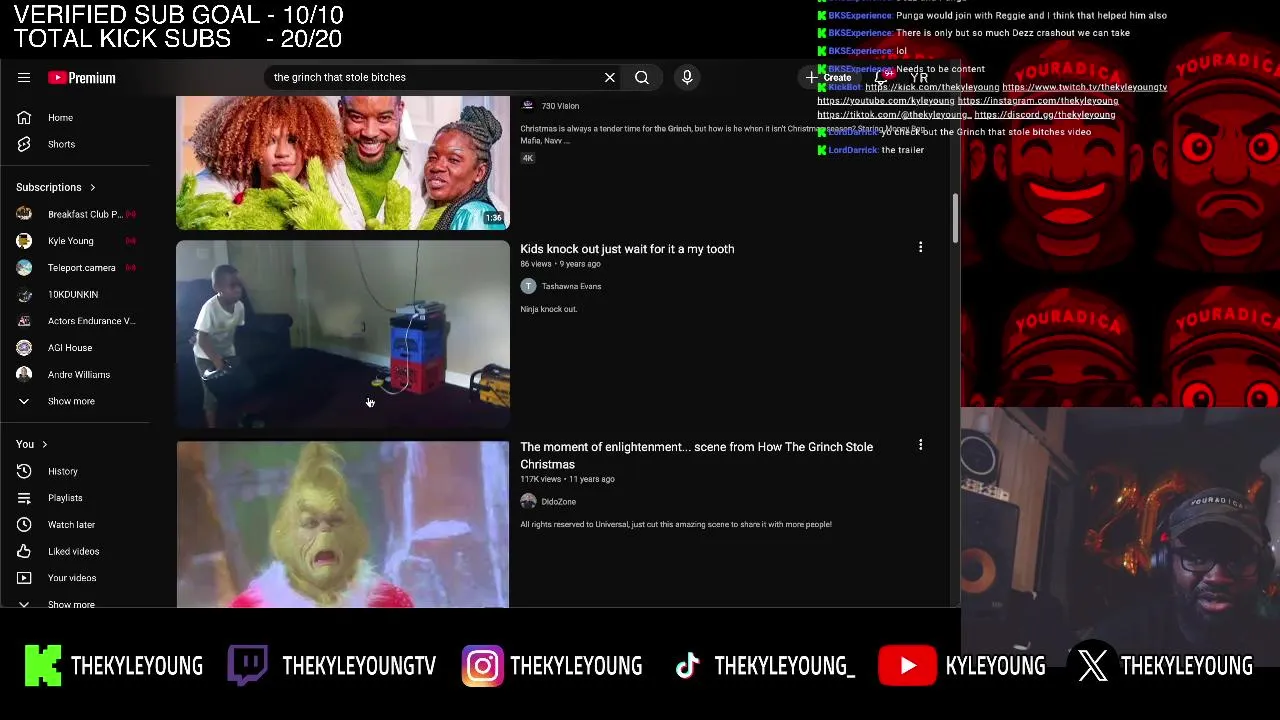The image size is (1280, 720).
Task: Open the discord.gg/thekyleyoung chat link
Action: [1045, 115]
